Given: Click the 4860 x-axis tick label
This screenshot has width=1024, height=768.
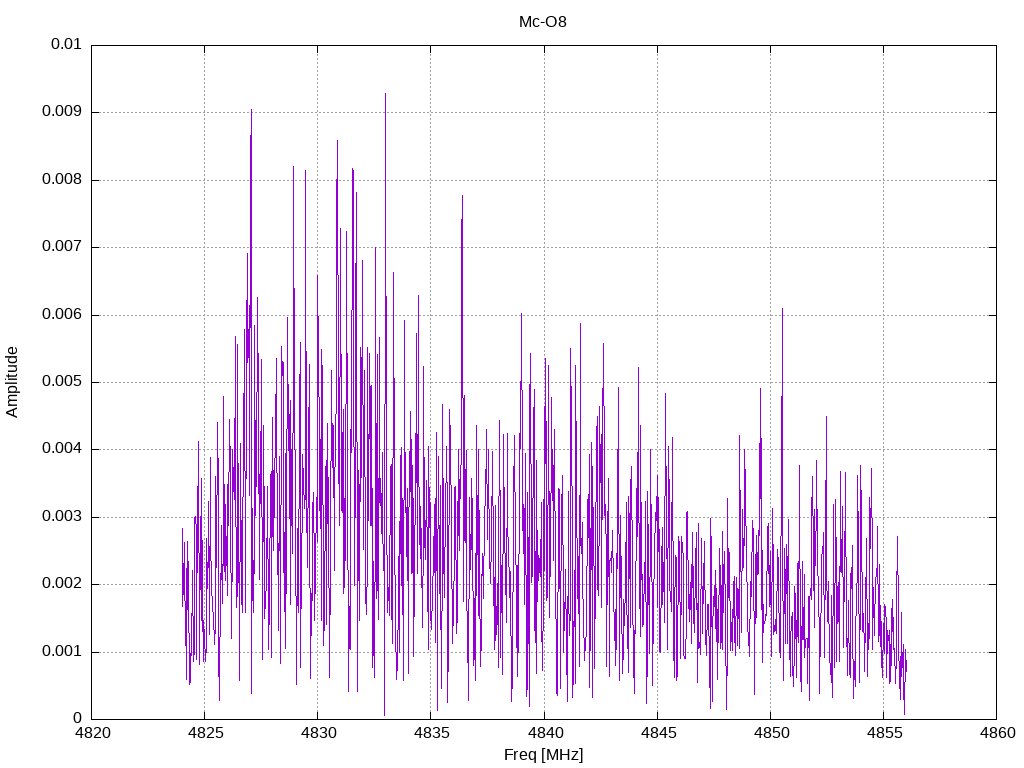Looking at the screenshot, I should pos(997,733).
